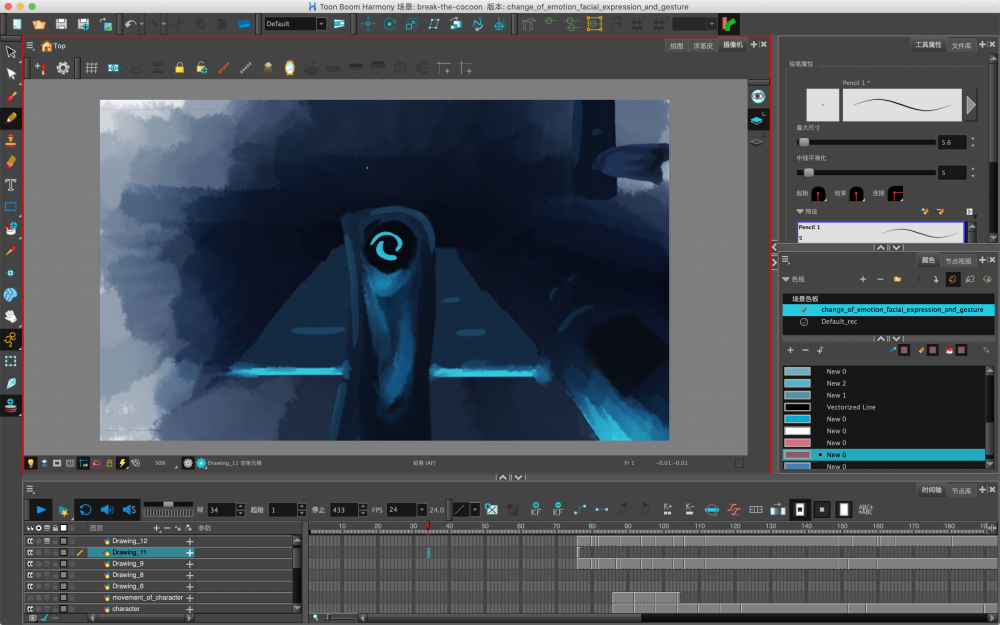Viewport: 1000px width, 625px height.
Task: Create new scene from top toolbar
Action: point(17,24)
